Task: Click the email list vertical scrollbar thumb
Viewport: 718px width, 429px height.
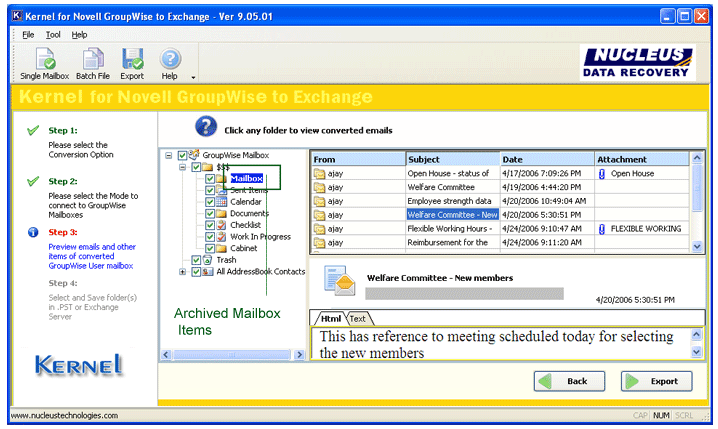Action: pyautogui.click(x=697, y=188)
